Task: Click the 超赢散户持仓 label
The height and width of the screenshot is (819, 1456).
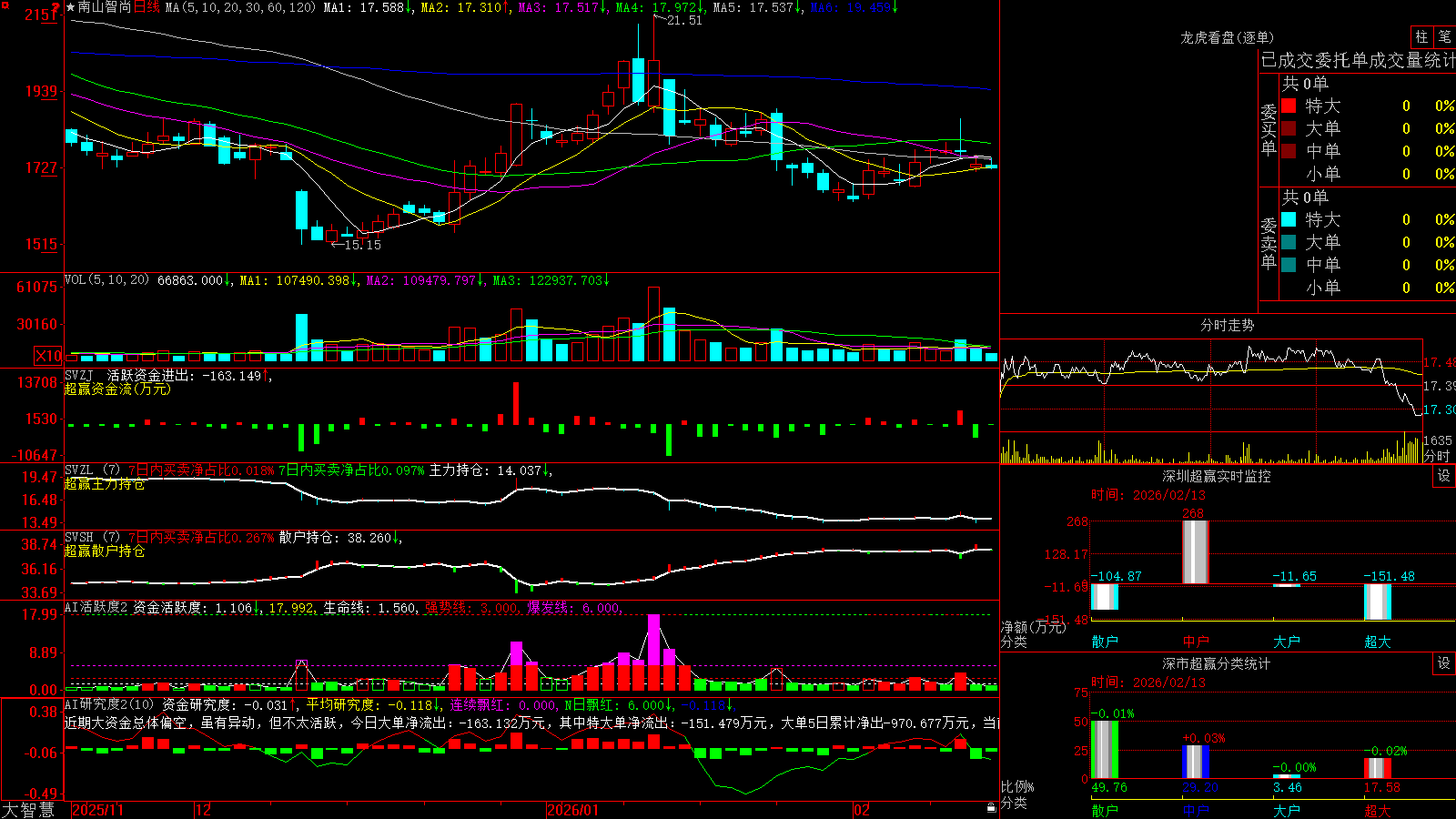Action: (x=105, y=551)
